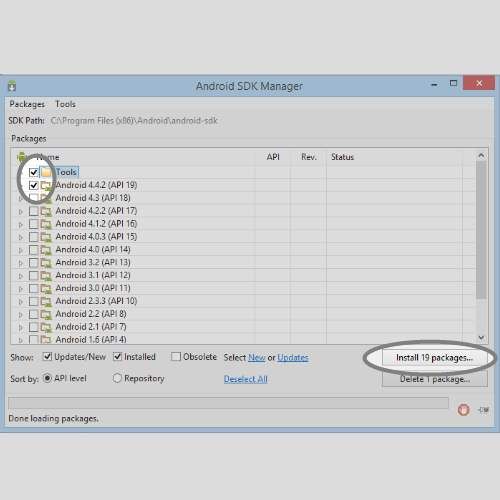Select sort by API level radio button
The height and width of the screenshot is (500, 500).
point(47,378)
